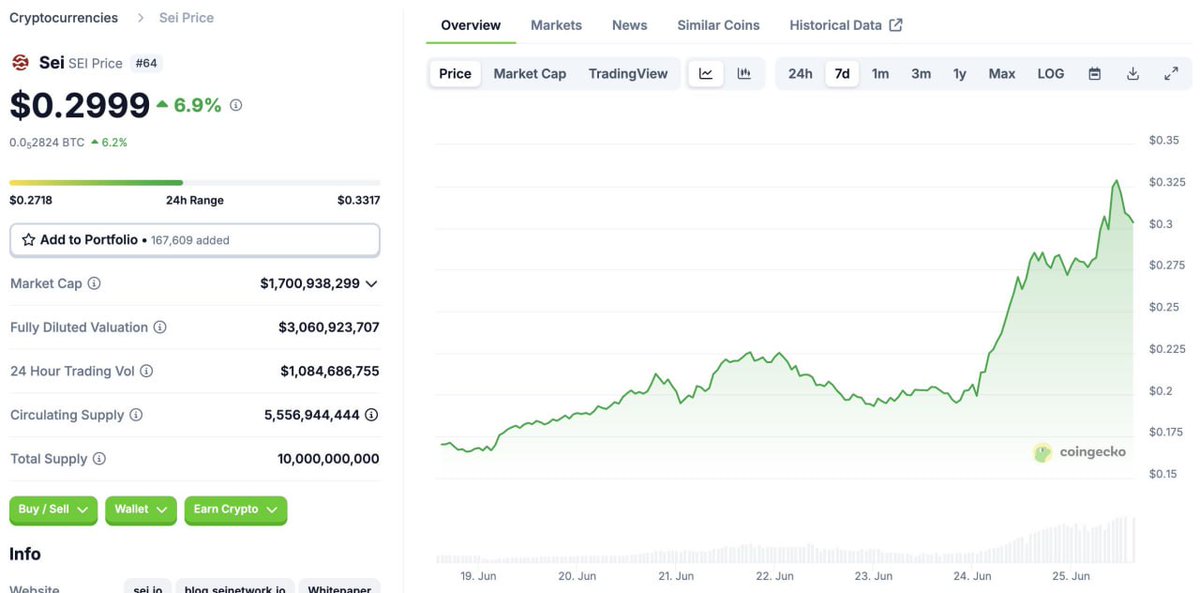Click the Info section heading
1200x593 pixels.
pyautogui.click(x=25, y=554)
